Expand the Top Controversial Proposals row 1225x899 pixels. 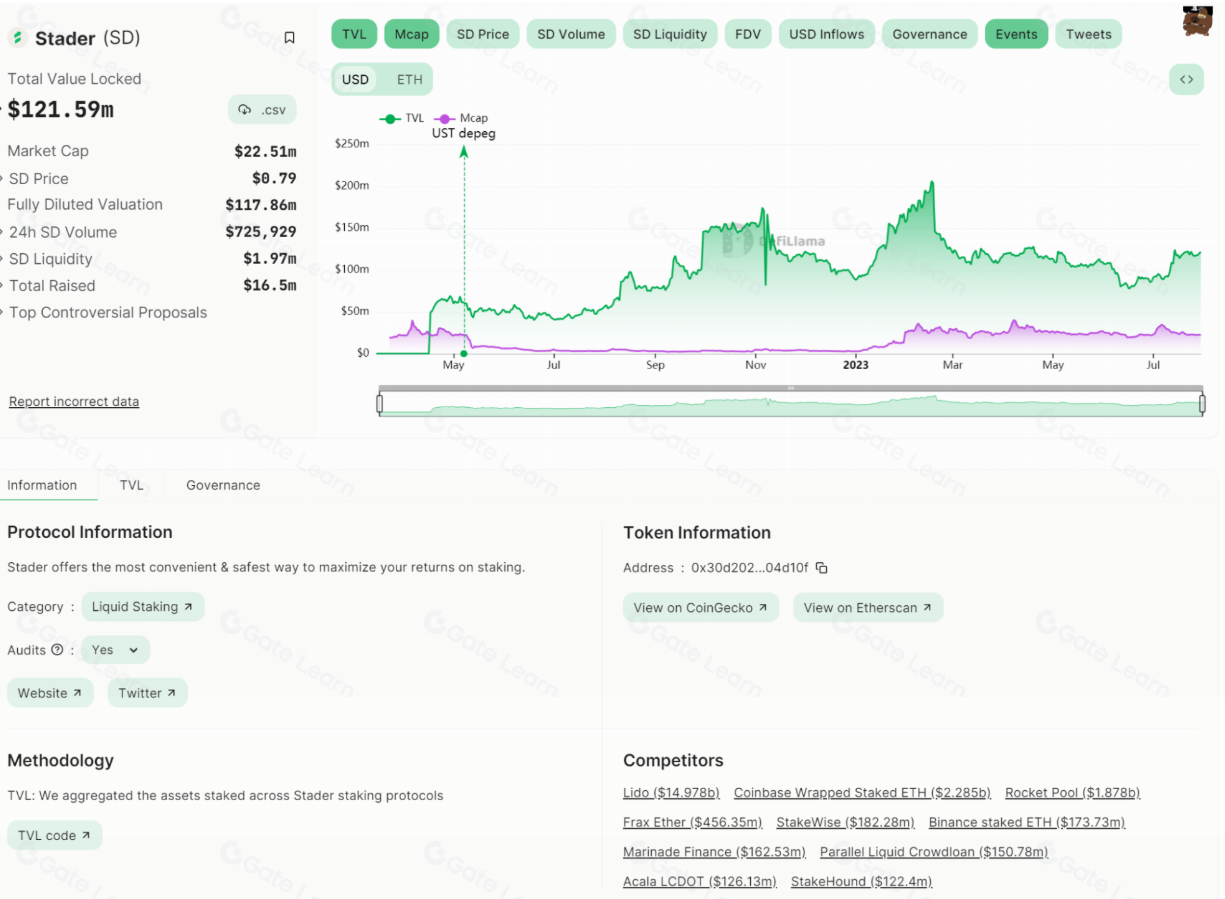[x=107, y=313]
